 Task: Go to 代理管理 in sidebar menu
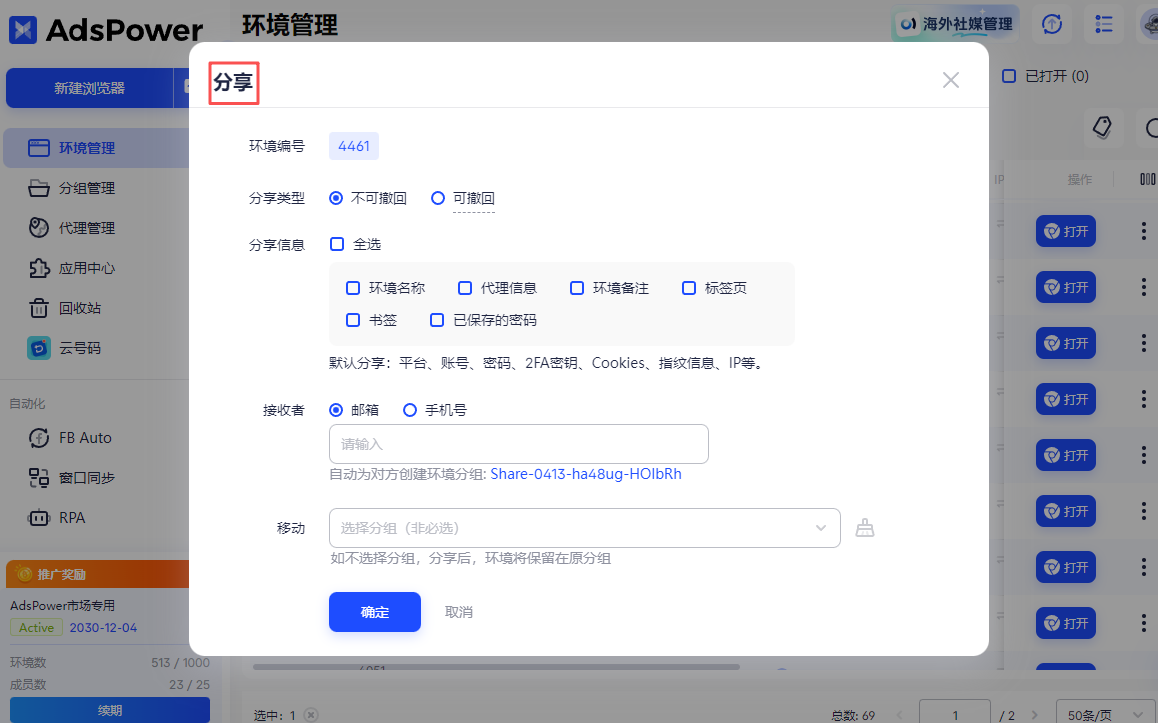pos(87,228)
